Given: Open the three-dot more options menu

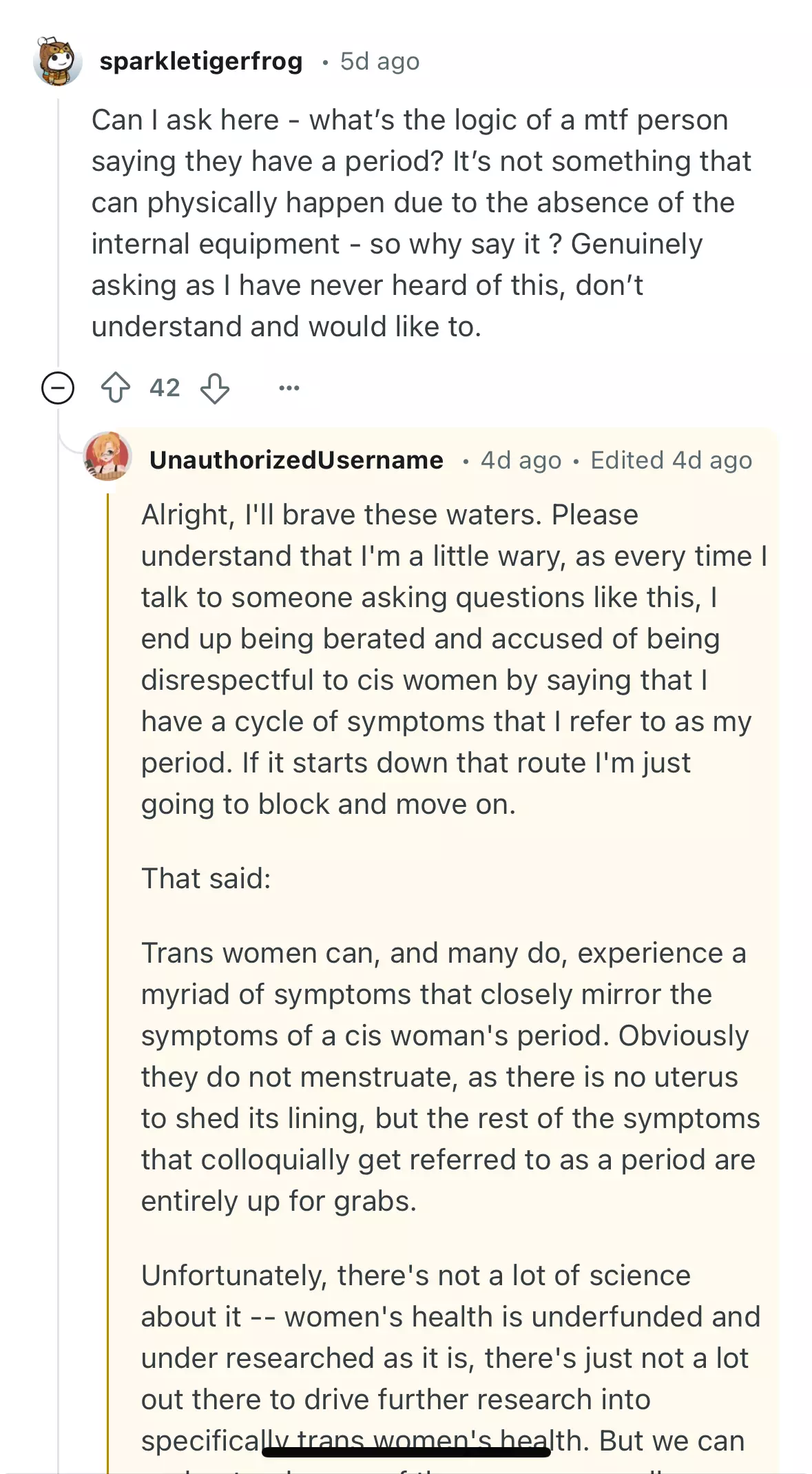Looking at the screenshot, I should 289,388.
